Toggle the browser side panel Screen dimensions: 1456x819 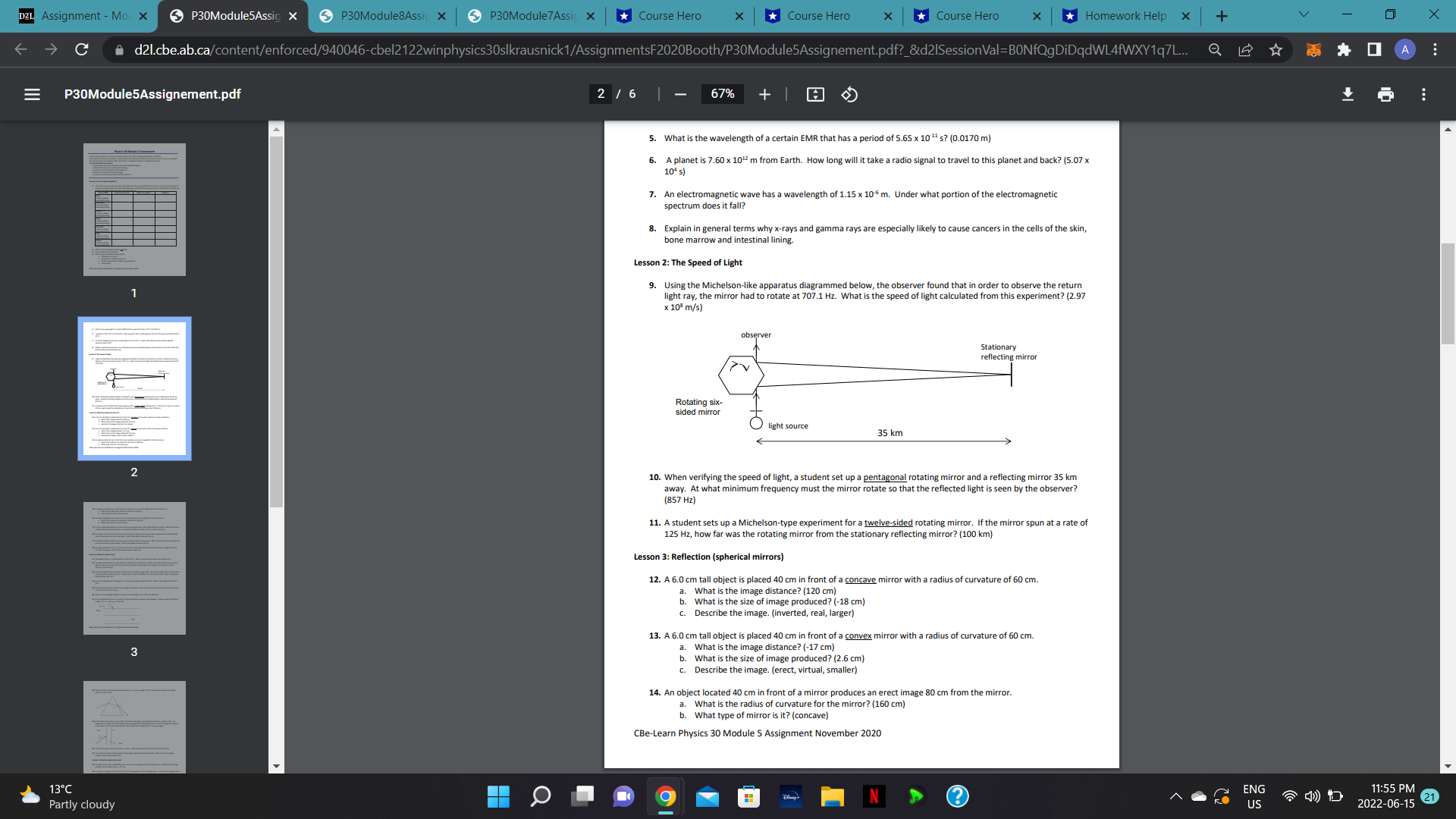pyautogui.click(x=1374, y=50)
